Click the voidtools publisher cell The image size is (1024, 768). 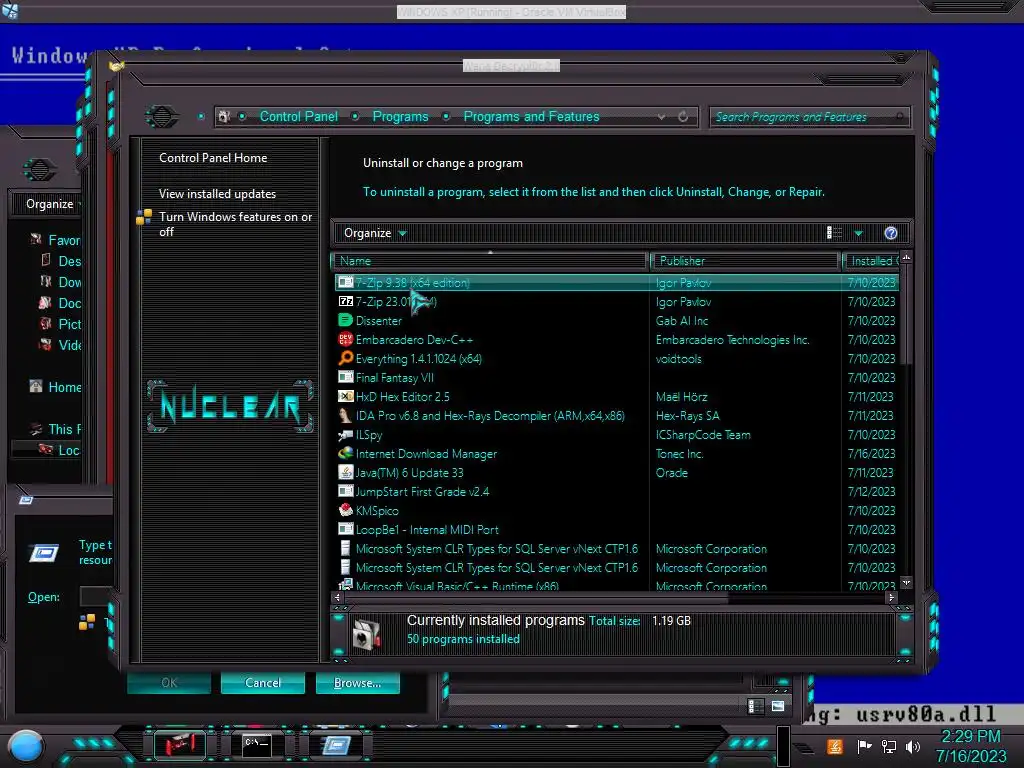(679, 359)
